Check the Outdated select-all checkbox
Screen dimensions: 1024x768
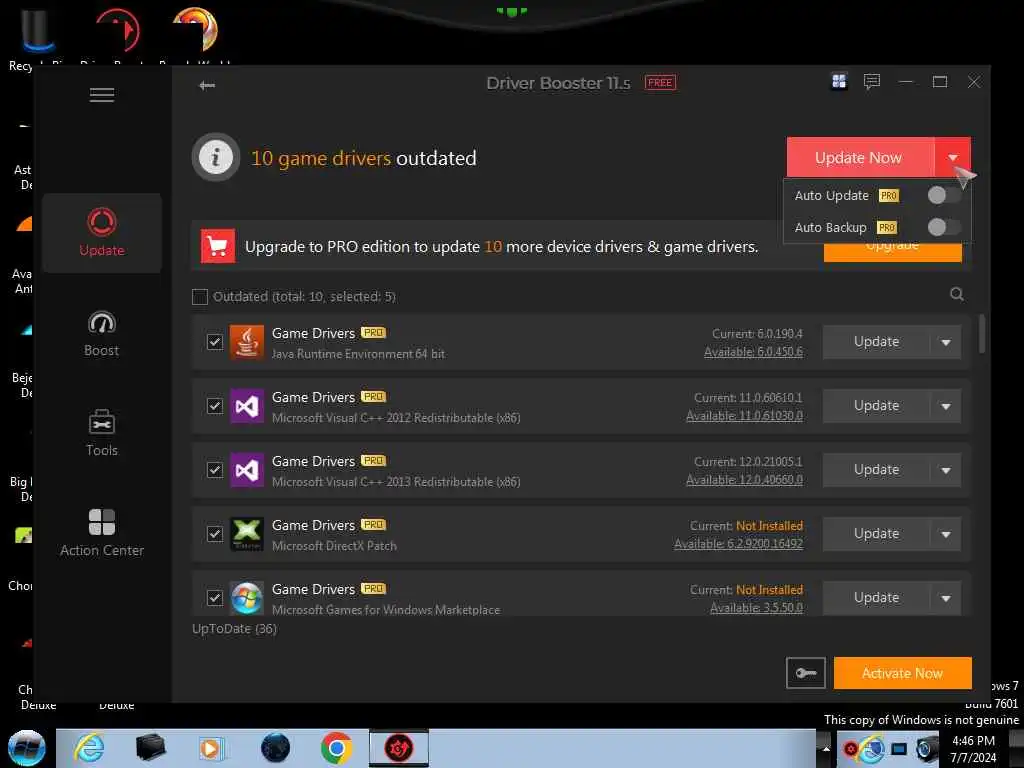(200, 297)
